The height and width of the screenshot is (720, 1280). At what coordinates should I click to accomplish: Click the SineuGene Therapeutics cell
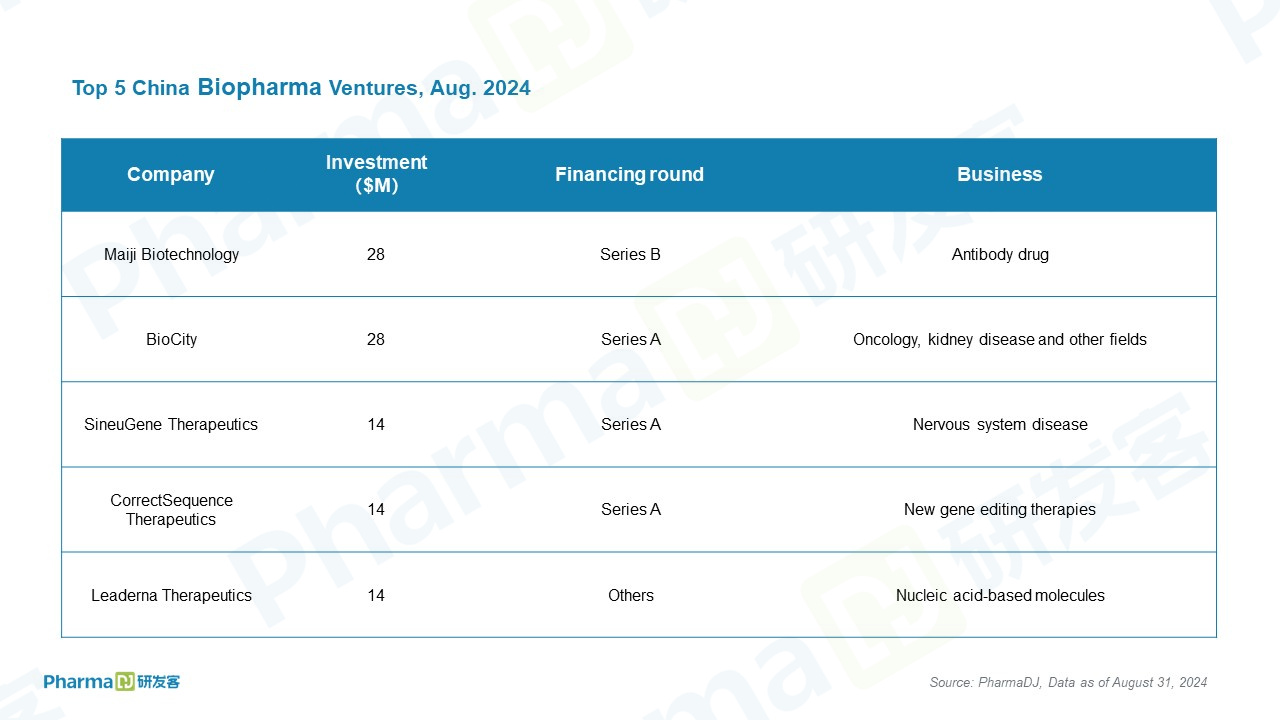click(x=171, y=424)
